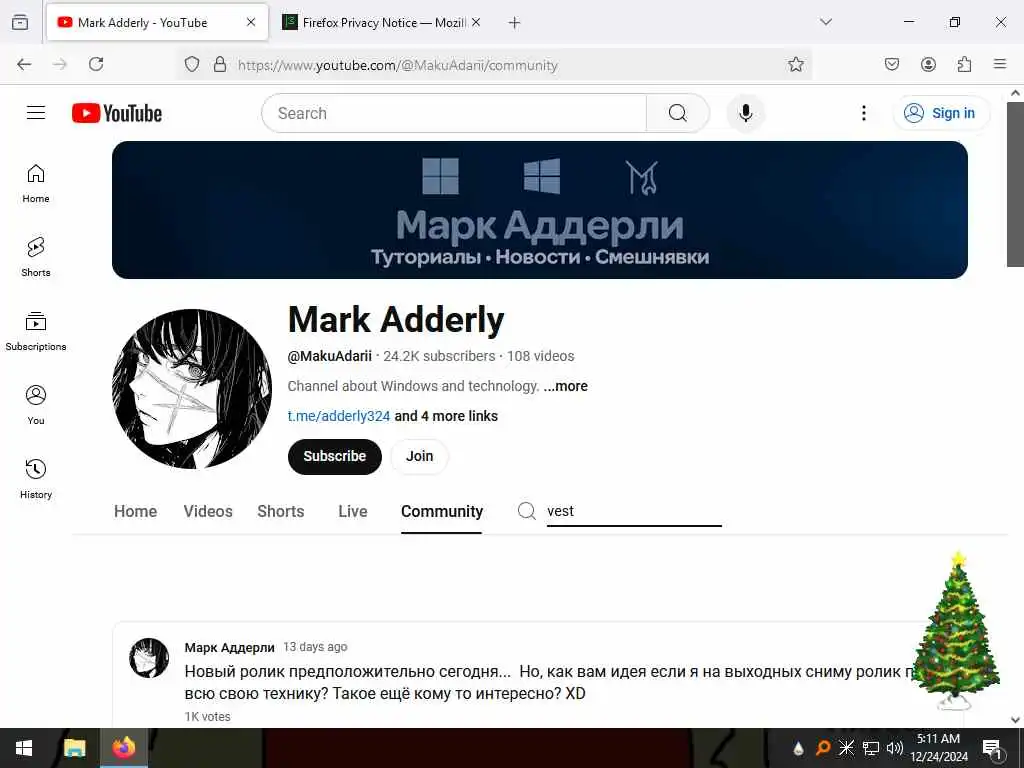Click the magnifier search button
This screenshot has height=768, width=1024.
click(x=678, y=113)
